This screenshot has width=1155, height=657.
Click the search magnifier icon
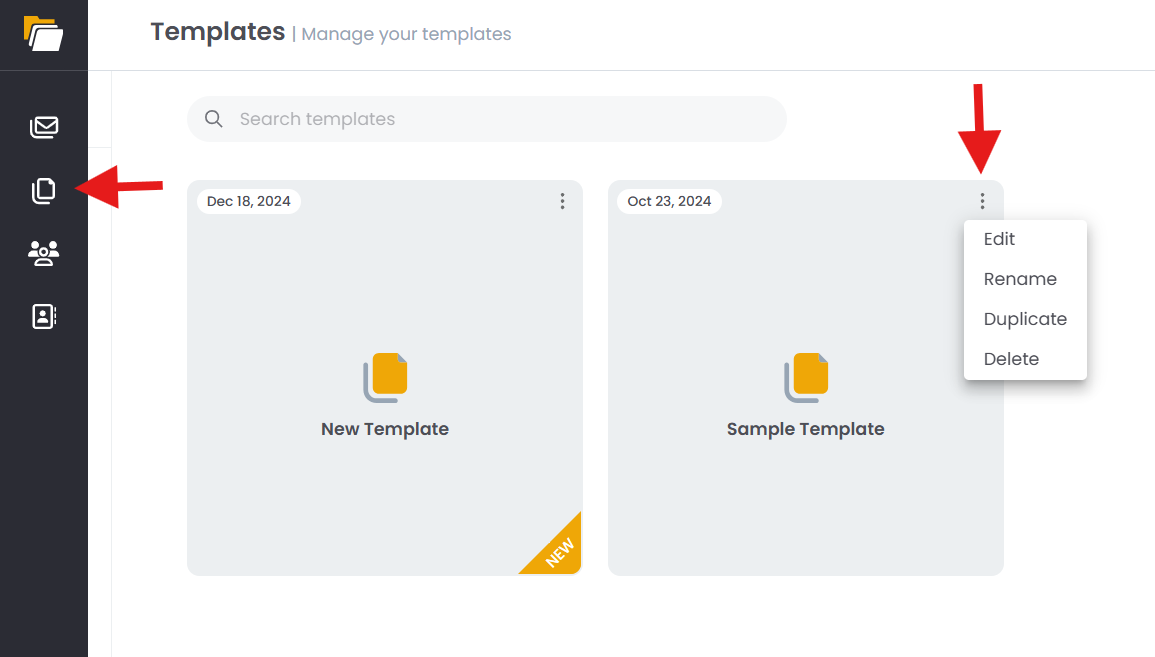(x=213, y=119)
